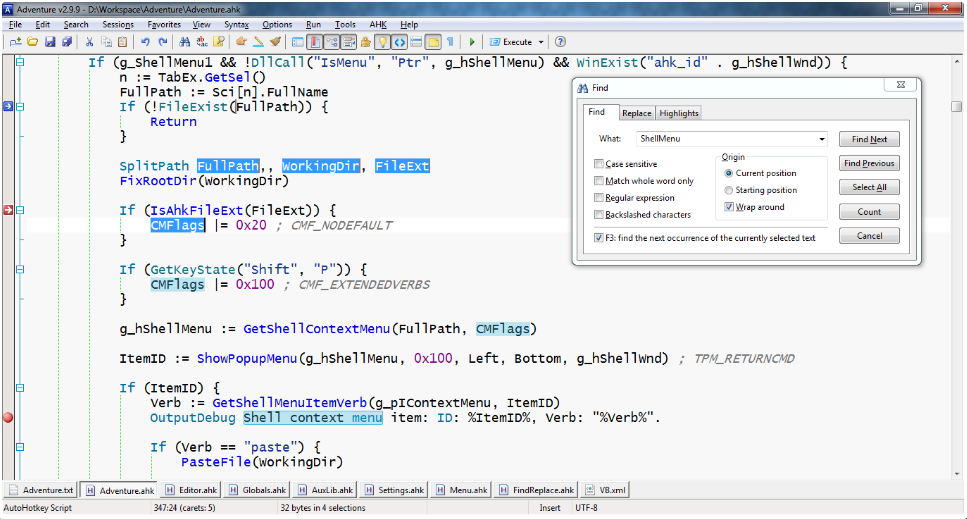Collapse fold at If GetKeyState line
967x519 pixels.
[x=20, y=269]
